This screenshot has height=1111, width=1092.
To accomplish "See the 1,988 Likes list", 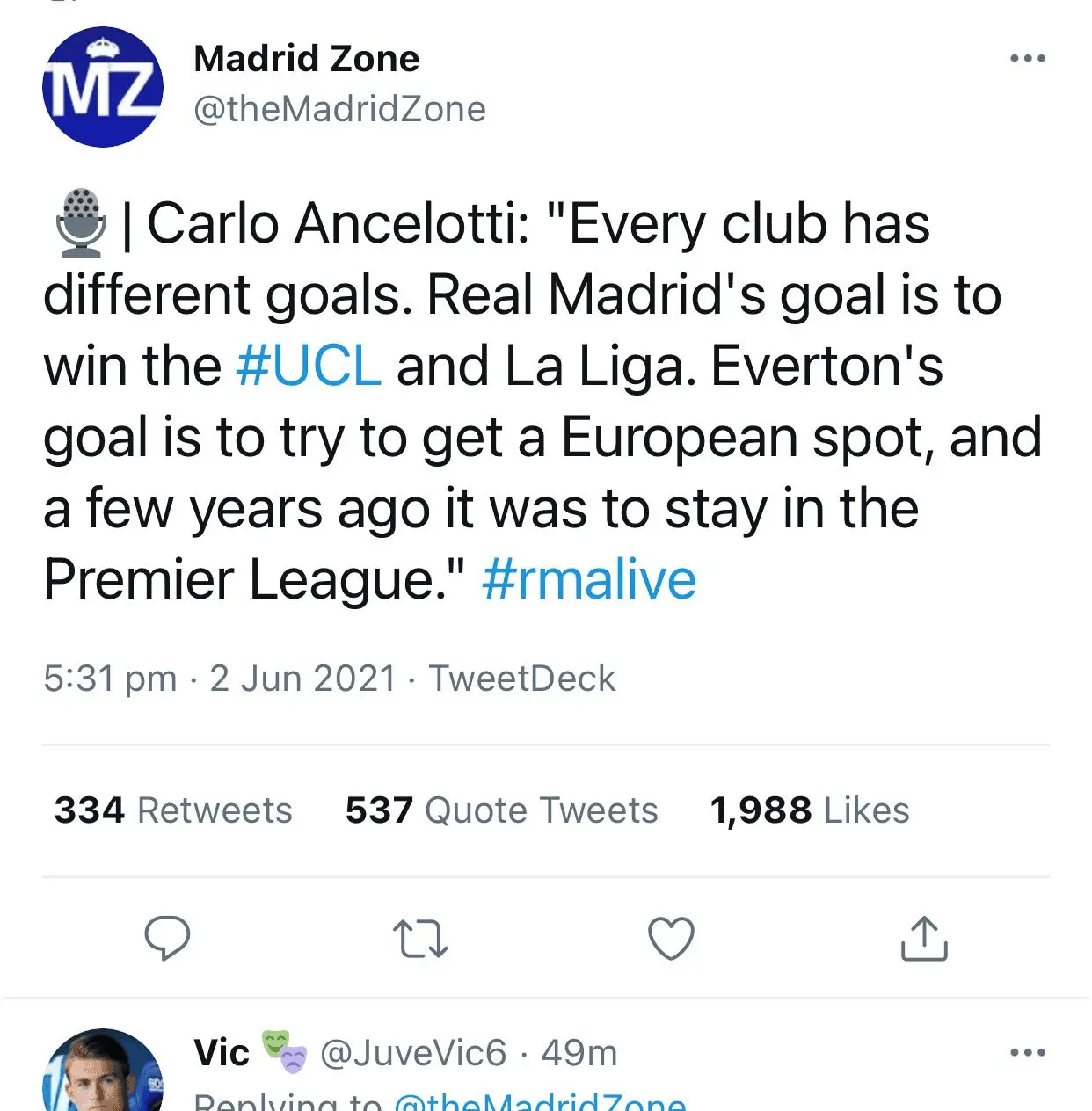I will [810, 810].
